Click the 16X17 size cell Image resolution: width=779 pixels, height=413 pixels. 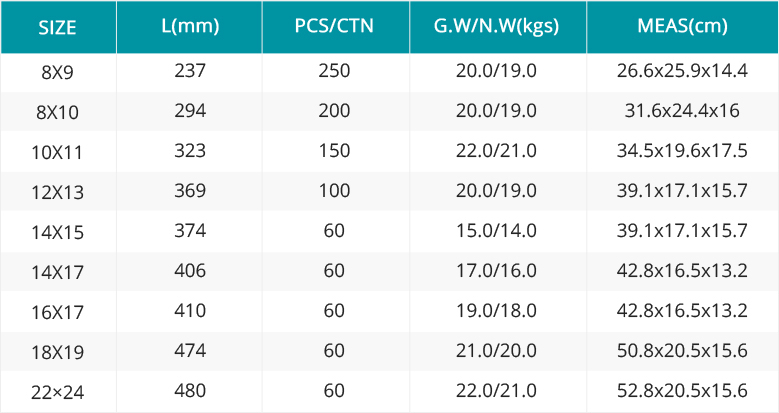(58, 312)
